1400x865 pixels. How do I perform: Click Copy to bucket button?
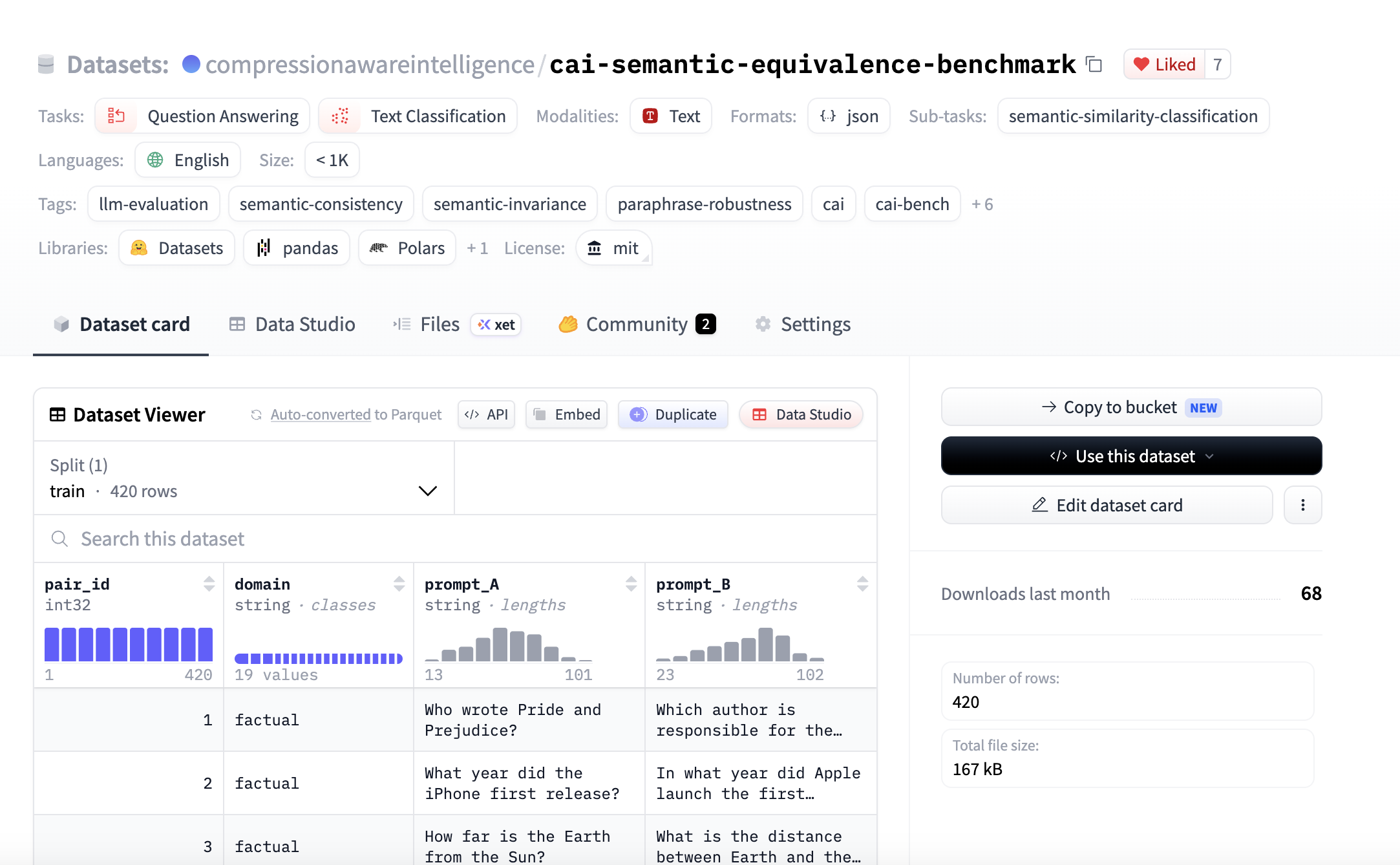(1131, 407)
